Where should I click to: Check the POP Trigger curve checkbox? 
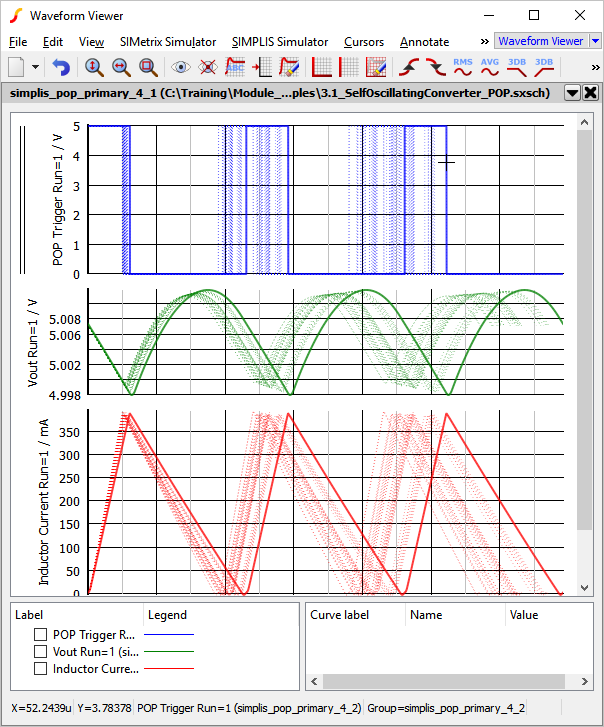point(41,635)
